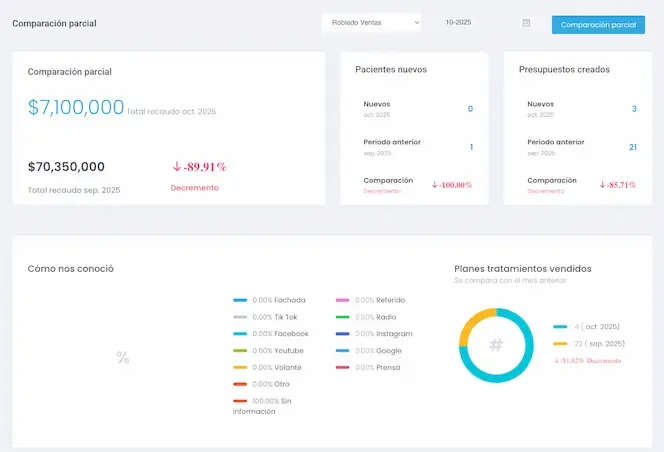Click the percent symbol chart placeholder
Screen dimensions: 664x452
tap(123, 357)
